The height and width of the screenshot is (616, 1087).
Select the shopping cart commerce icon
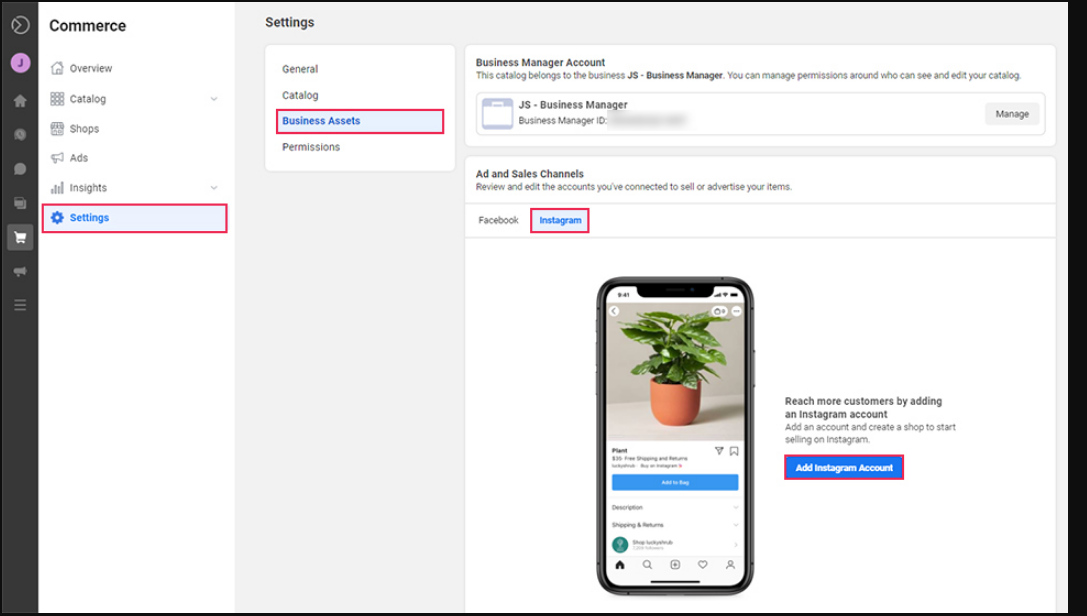pyautogui.click(x=20, y=237)
